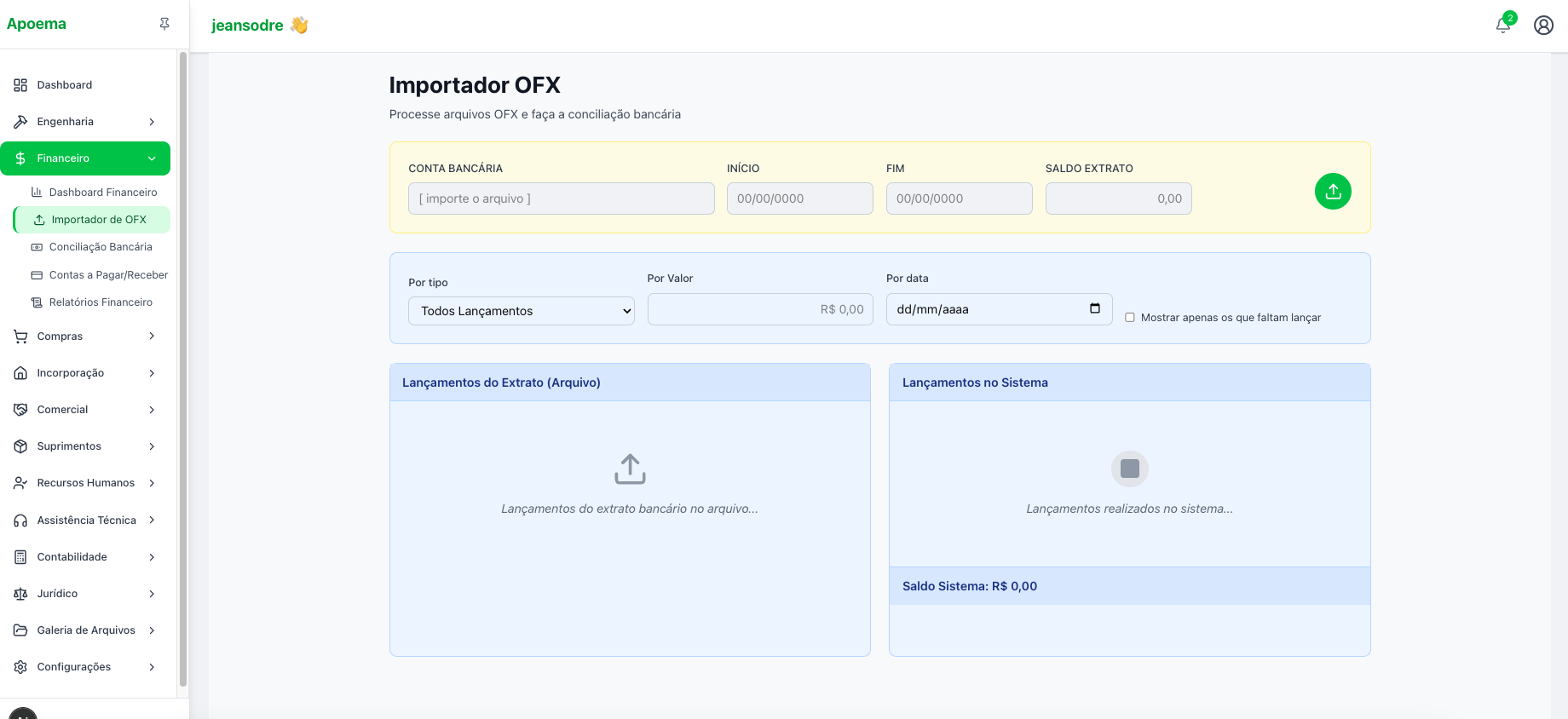Expand the Compras sidebar section

tap(85, 336)
